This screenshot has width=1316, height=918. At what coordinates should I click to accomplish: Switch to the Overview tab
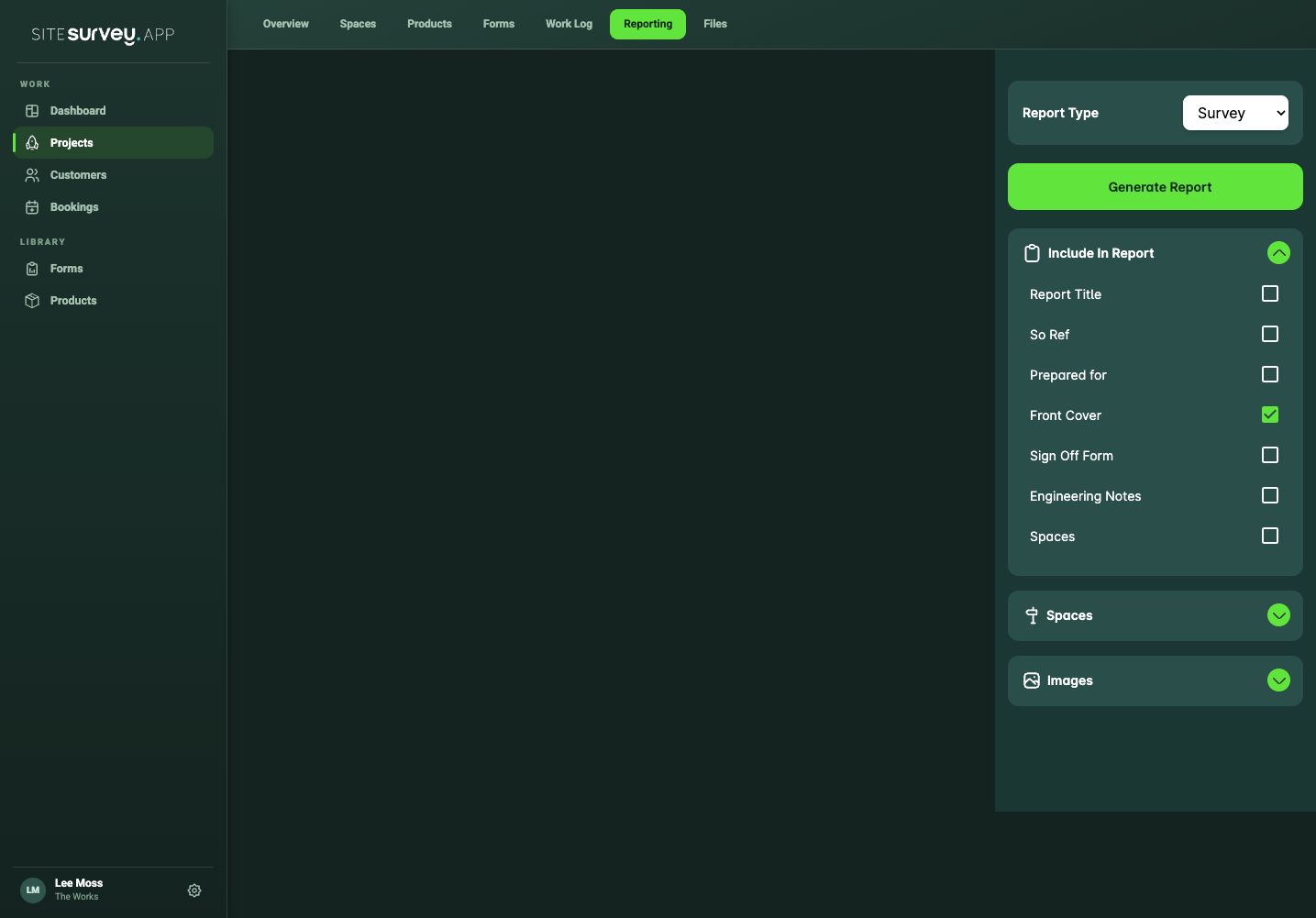pyautogui.click(x=286, y=24)
